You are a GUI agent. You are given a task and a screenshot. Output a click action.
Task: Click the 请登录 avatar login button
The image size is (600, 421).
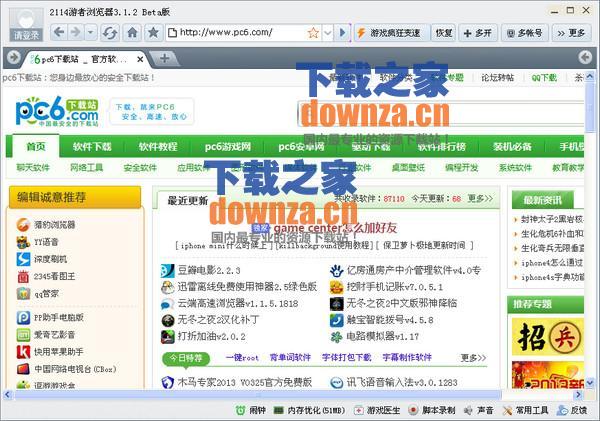coord(26,24)
